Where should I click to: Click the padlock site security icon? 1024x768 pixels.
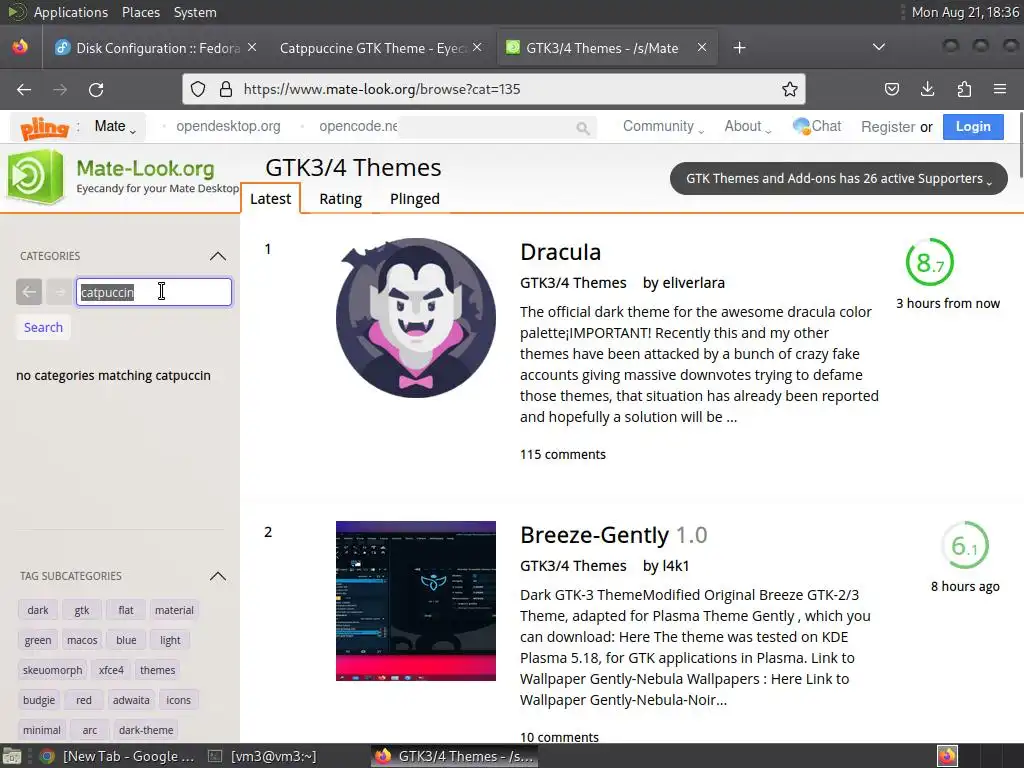226,89
